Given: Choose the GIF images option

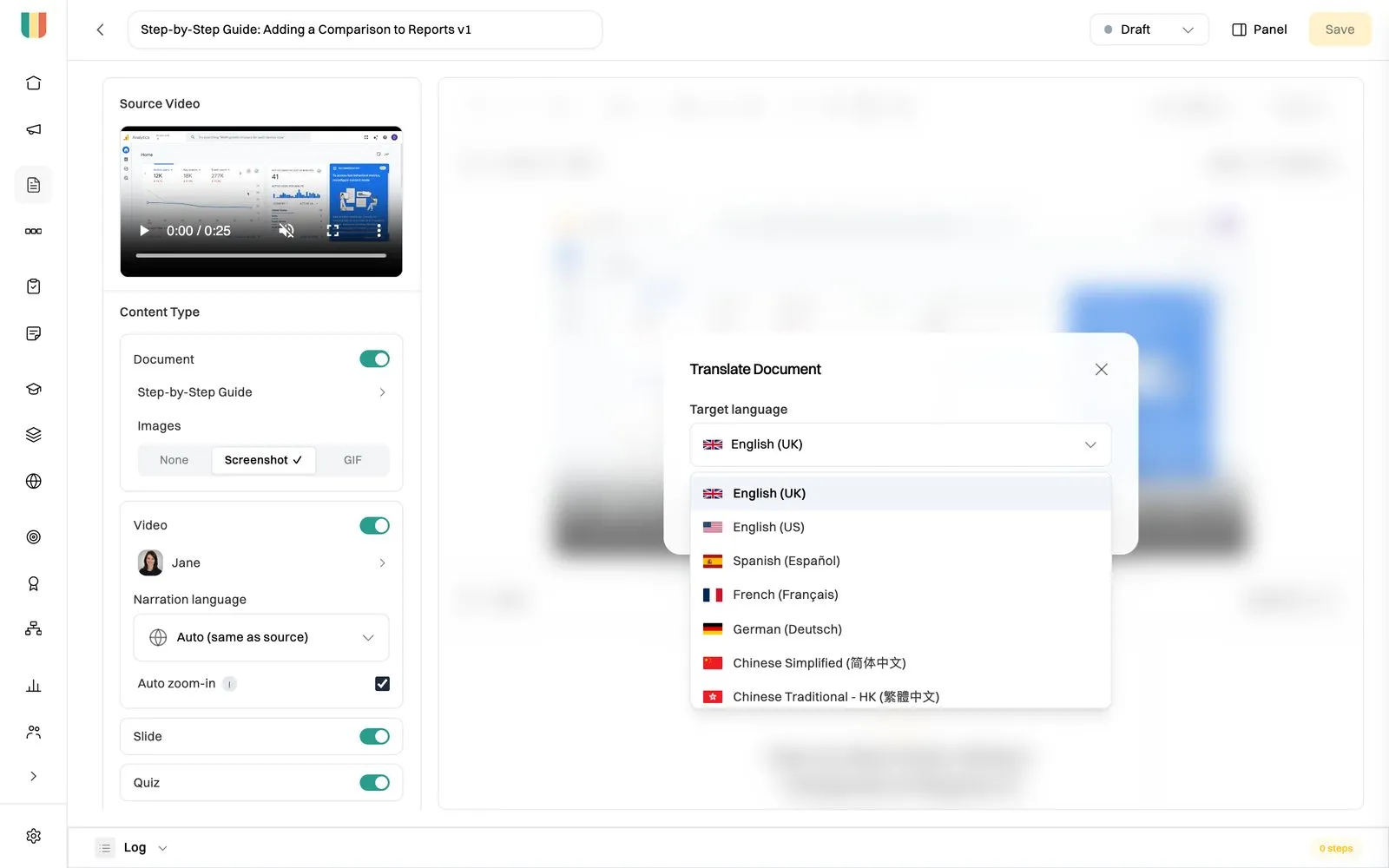Looking at the screenshot, I should [352, 460].
